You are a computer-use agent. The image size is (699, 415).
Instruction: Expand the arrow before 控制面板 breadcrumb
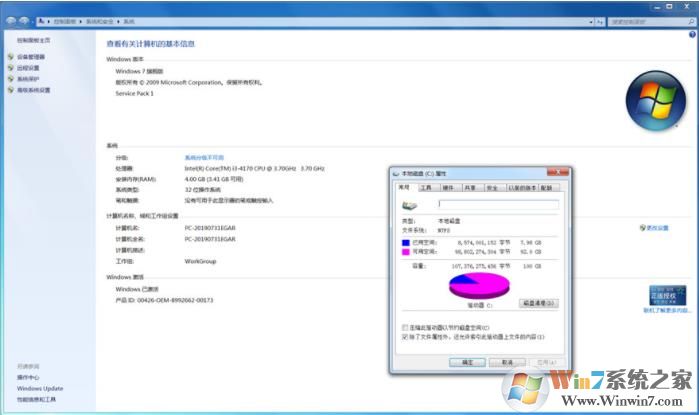[49, 21]
